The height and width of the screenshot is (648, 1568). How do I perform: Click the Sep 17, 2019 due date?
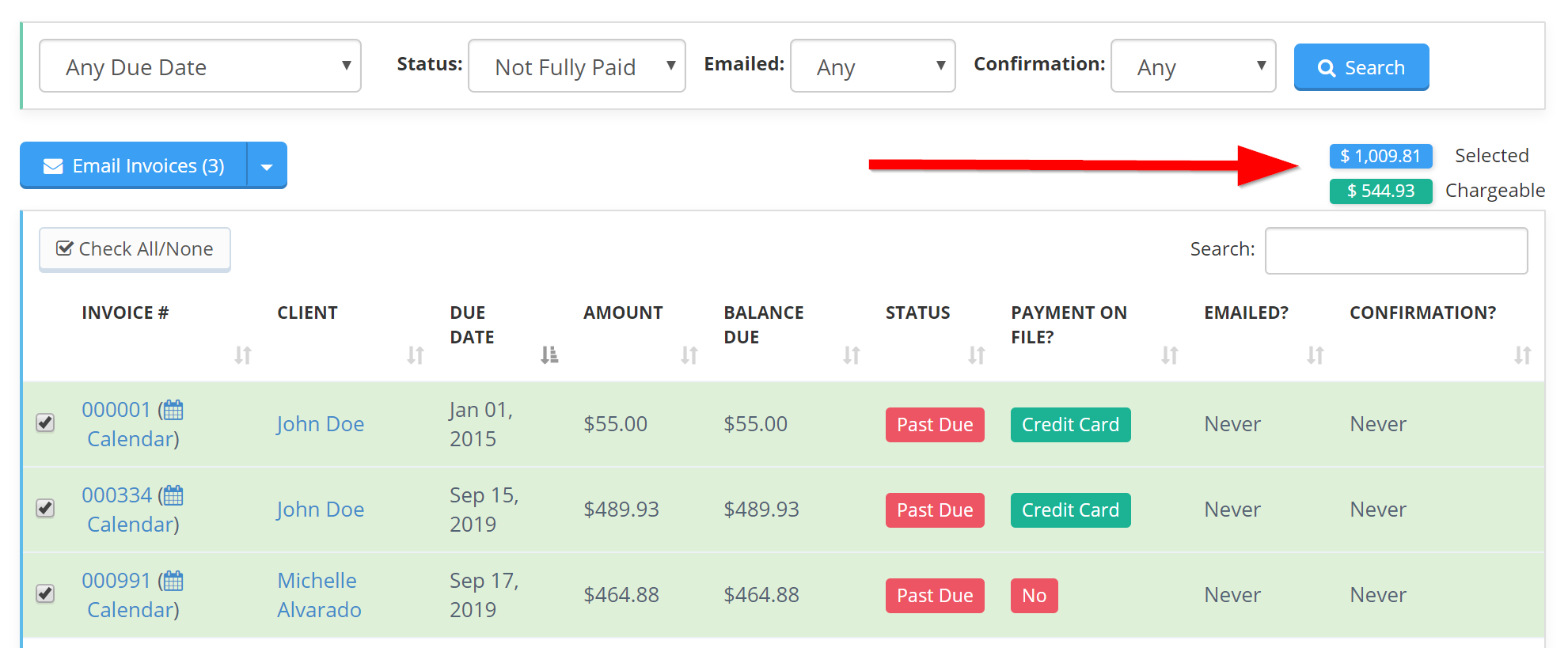(x=484, y=595)
